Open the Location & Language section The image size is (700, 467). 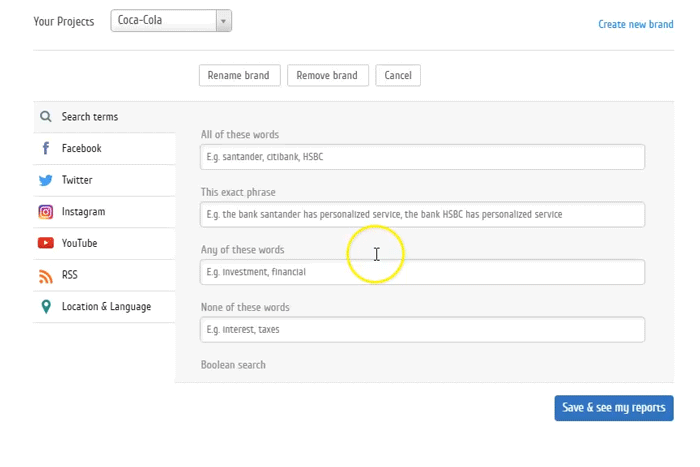coord(106,307)
